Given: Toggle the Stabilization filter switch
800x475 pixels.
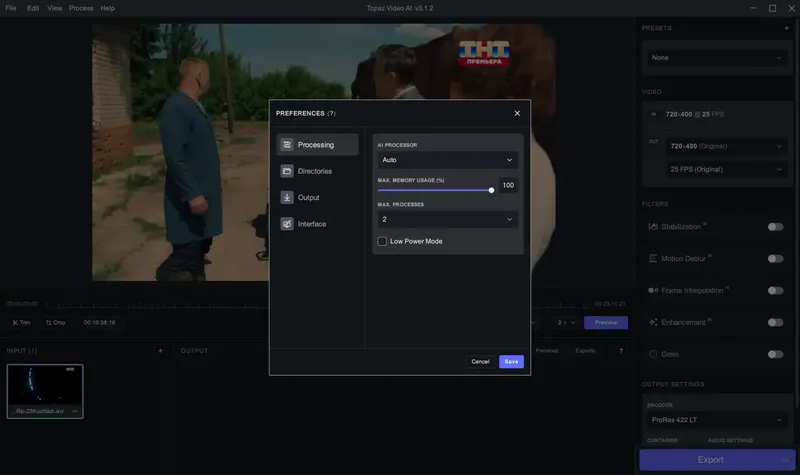Looking at the screenshot, I should (775, 227).
